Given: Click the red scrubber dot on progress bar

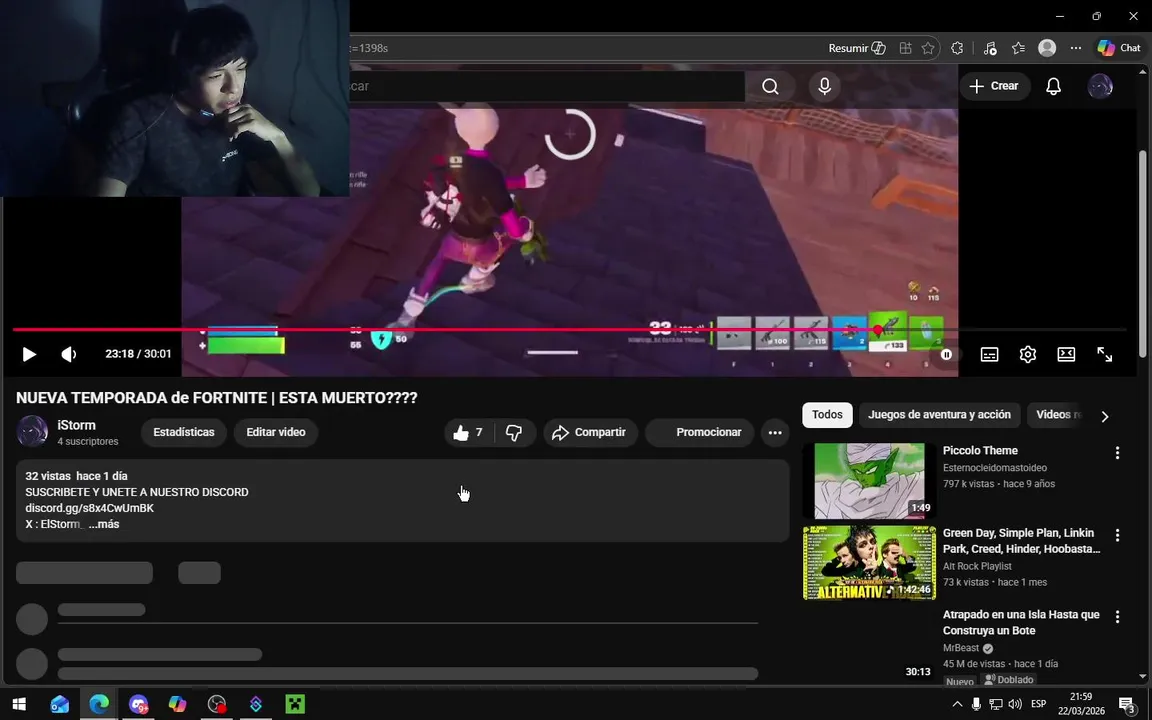Looking at the screenshot, I should pos(878,330).
